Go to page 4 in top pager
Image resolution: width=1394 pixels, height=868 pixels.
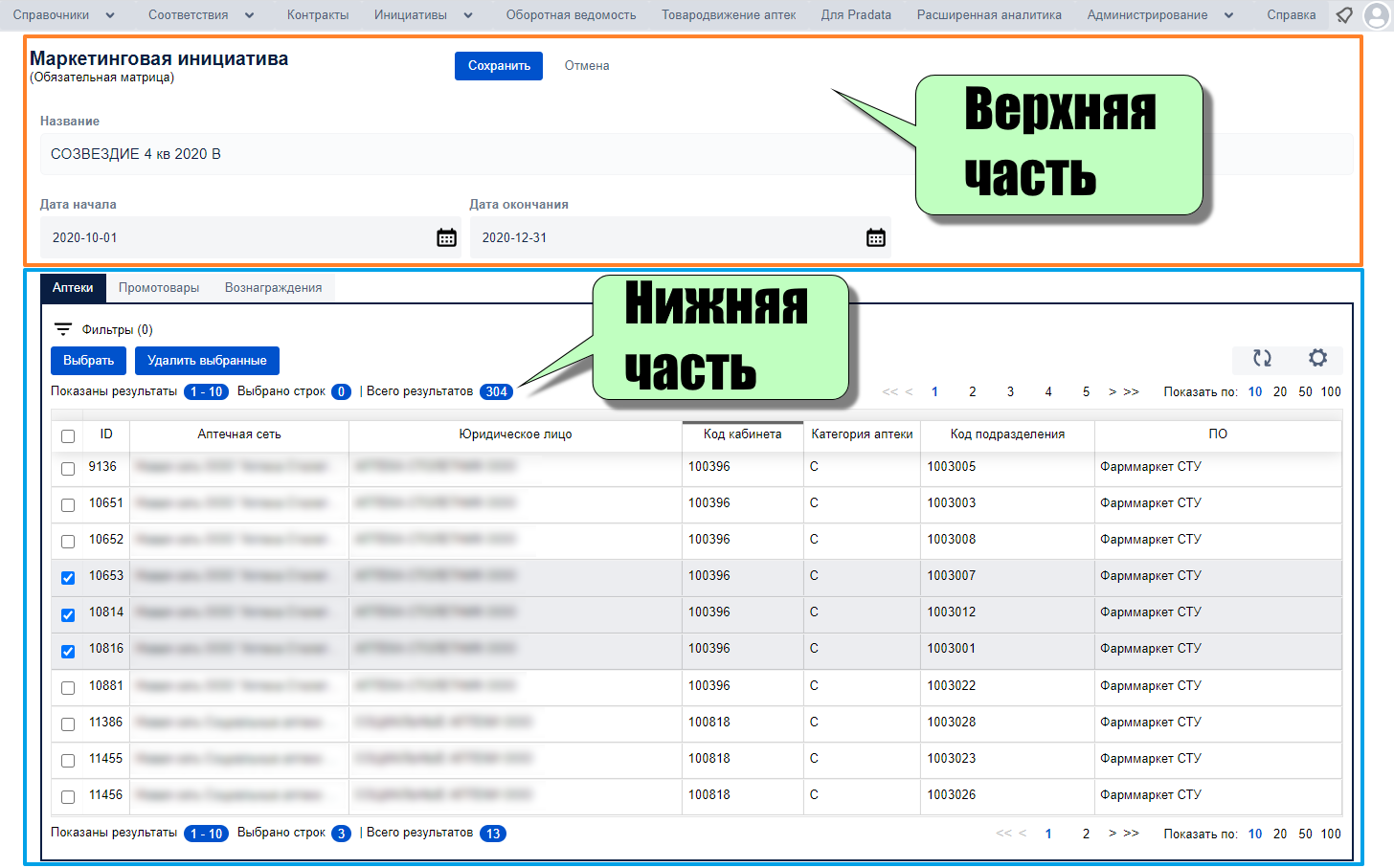[1048, 391]
